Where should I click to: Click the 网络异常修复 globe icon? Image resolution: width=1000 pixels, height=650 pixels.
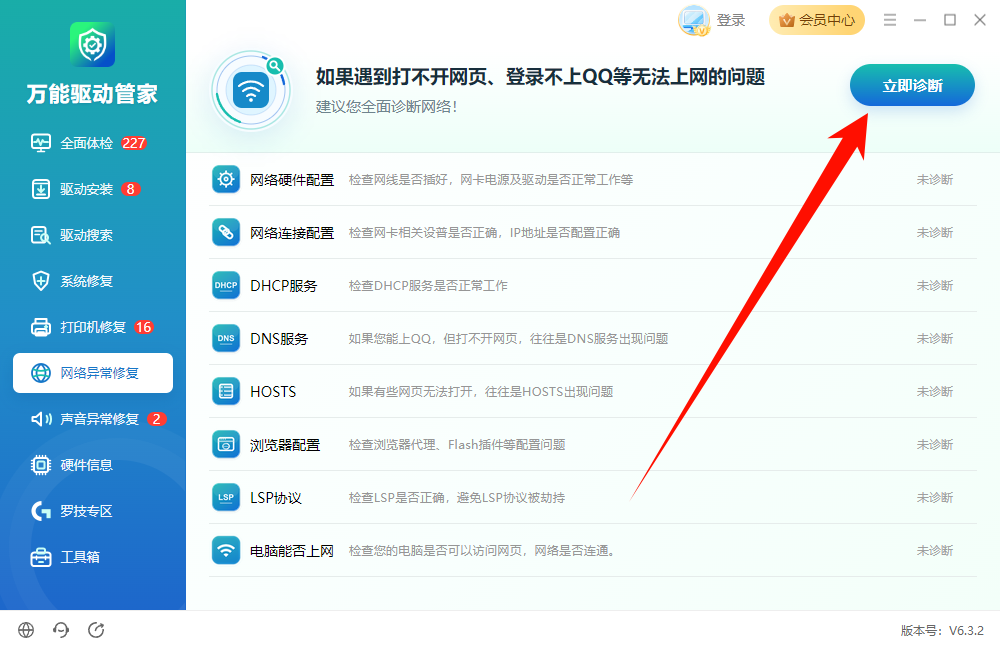coord(41,373)
